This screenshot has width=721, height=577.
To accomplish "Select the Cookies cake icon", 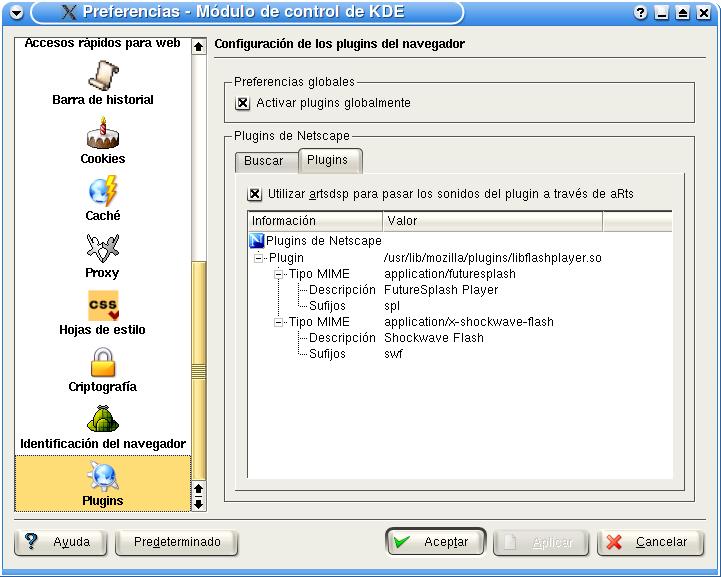I will [103, 134].
